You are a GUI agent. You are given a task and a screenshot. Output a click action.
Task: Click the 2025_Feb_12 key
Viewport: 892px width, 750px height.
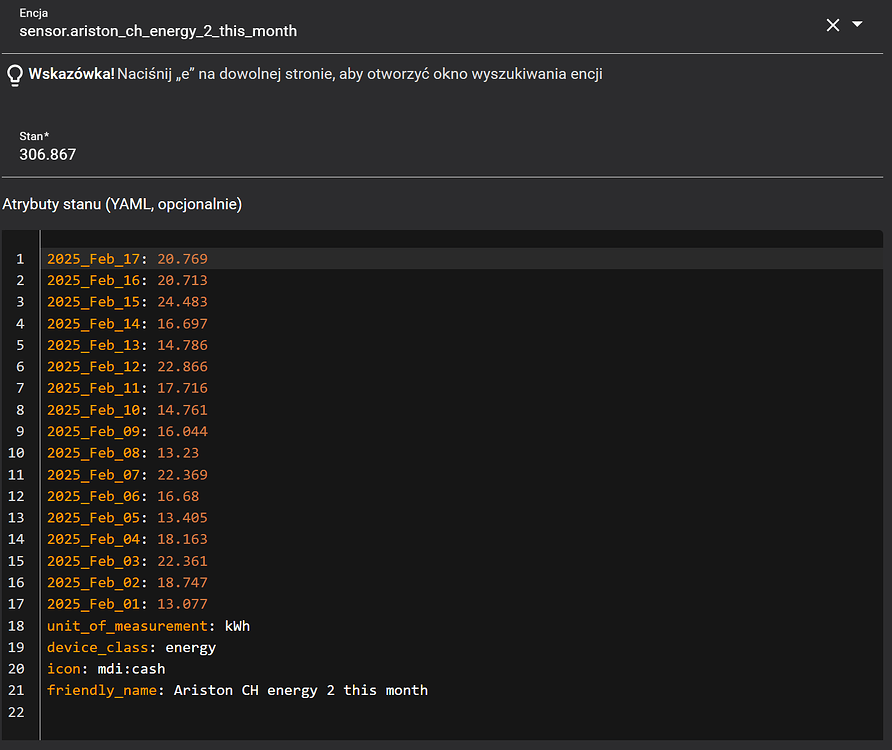[94, 367]
